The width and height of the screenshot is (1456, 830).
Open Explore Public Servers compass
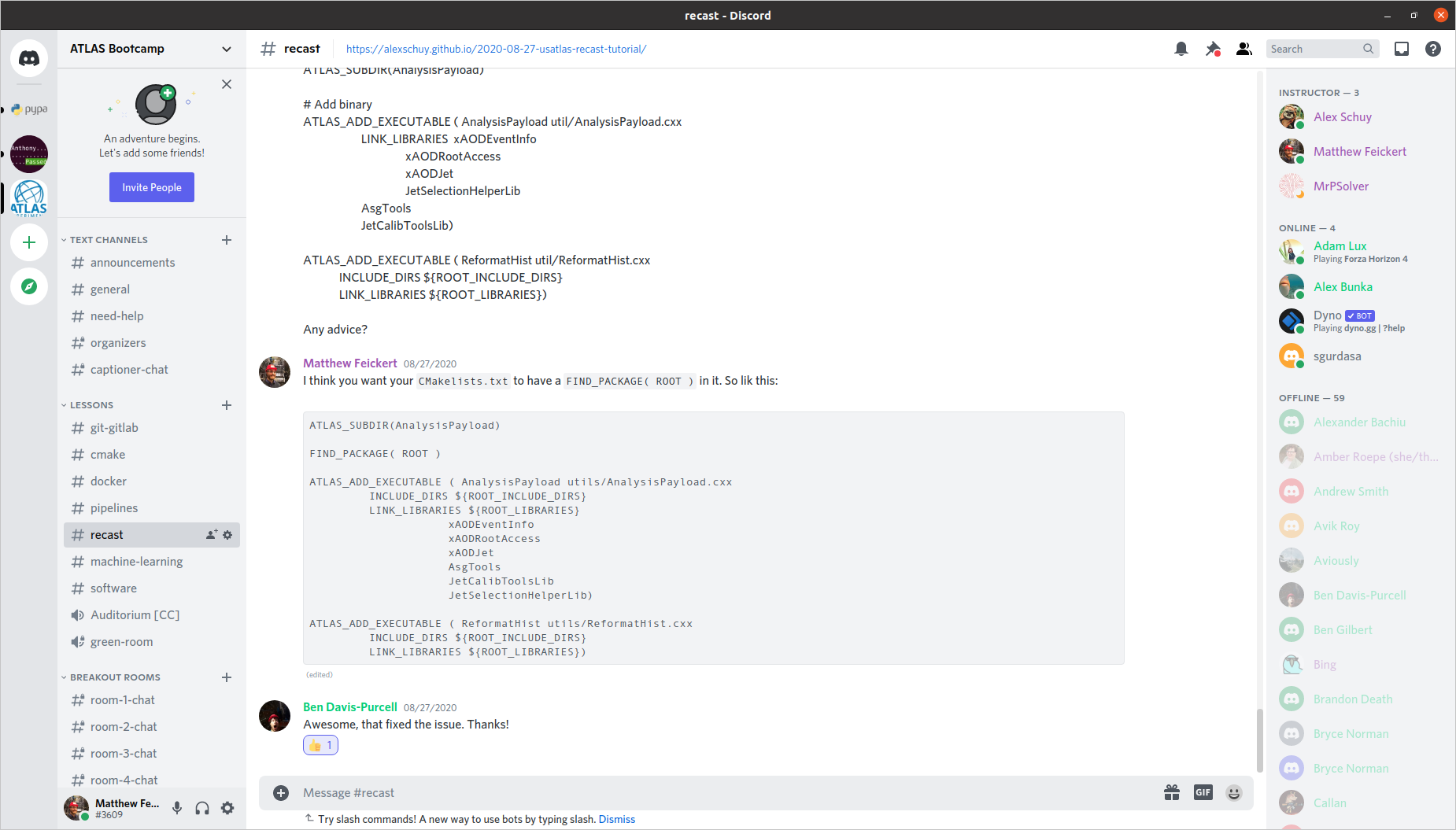click(29, 286)
